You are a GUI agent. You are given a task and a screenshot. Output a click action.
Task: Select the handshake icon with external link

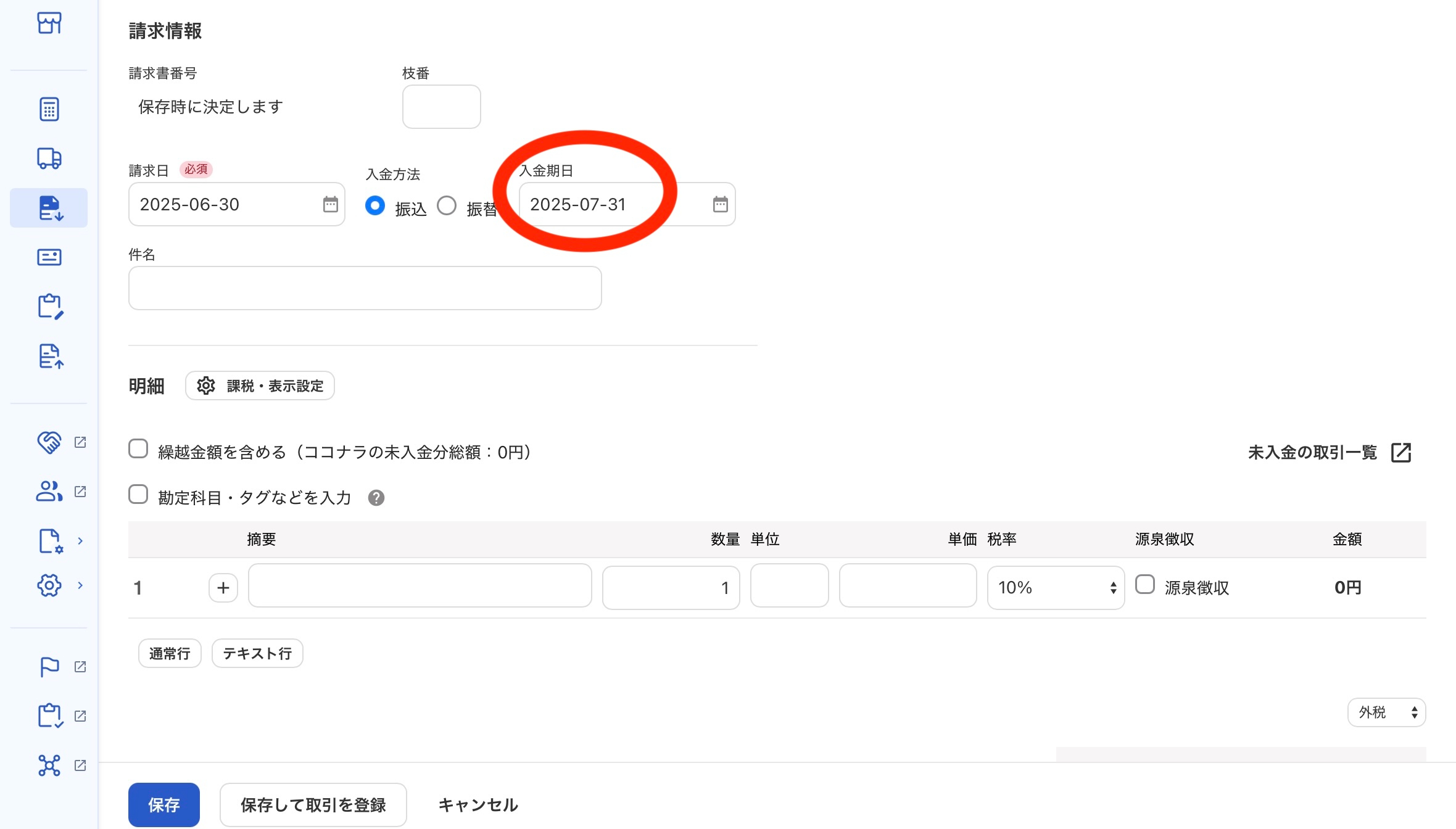[49, 442]
